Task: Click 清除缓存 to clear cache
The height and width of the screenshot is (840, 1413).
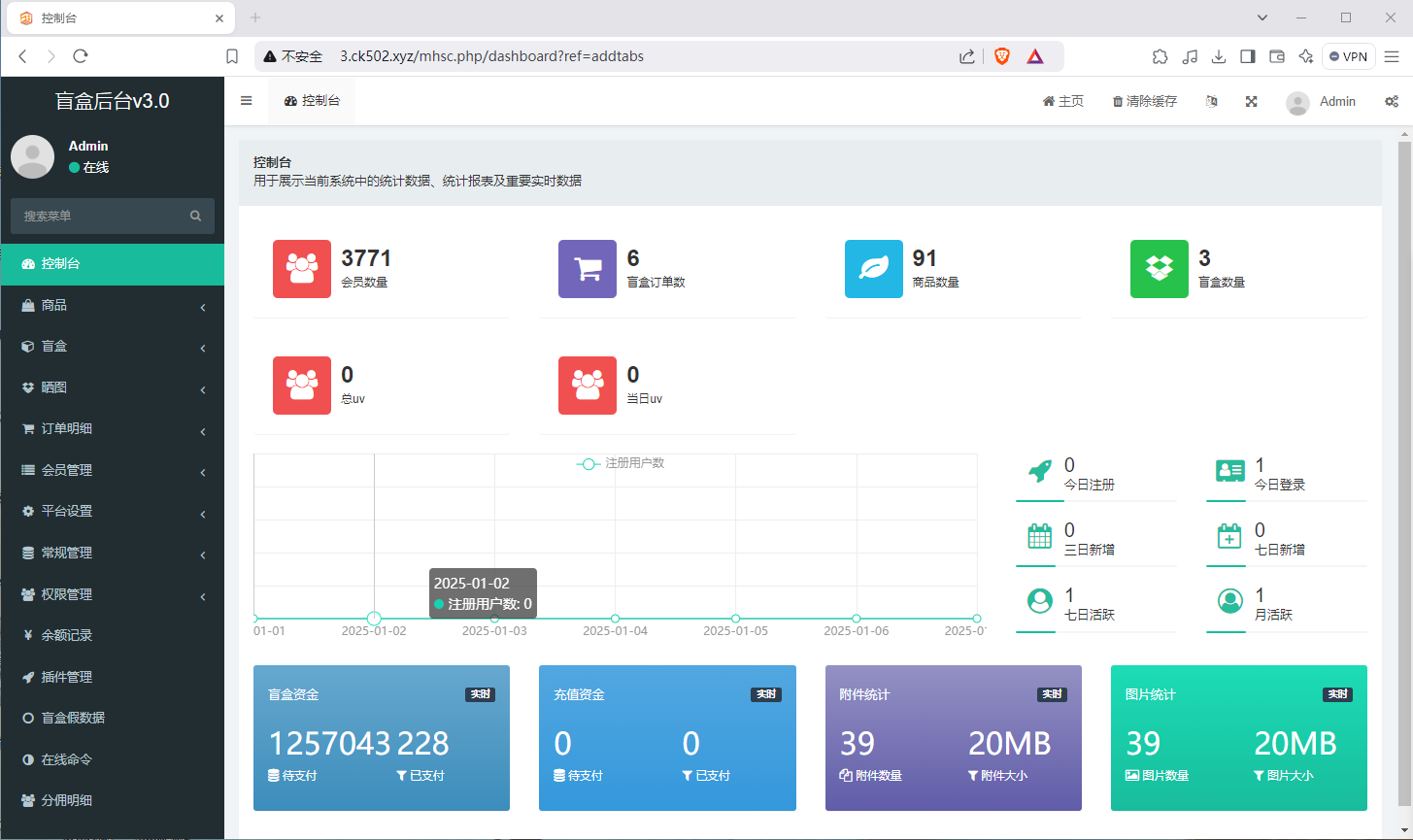Action: 1144,101
